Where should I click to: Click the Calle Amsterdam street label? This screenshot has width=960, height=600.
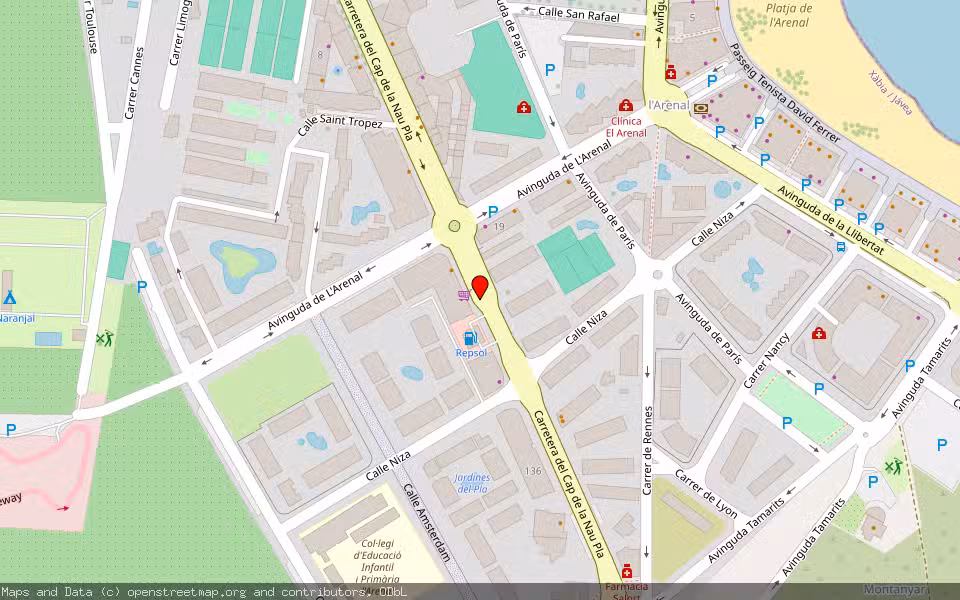coord(427,522)
